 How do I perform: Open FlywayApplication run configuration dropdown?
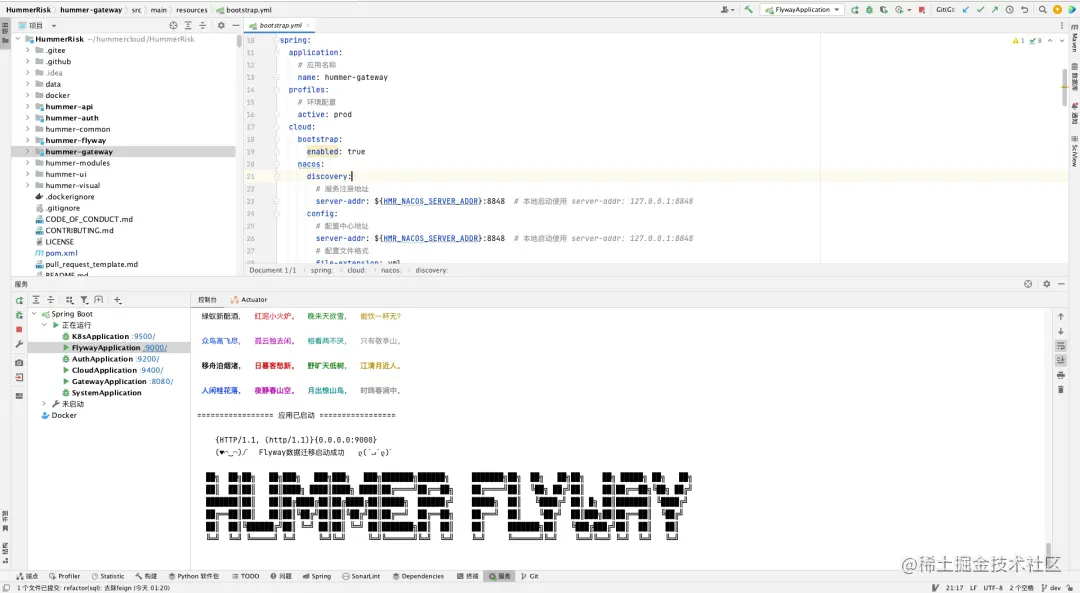pyautogui.click(x=802, y=10)
